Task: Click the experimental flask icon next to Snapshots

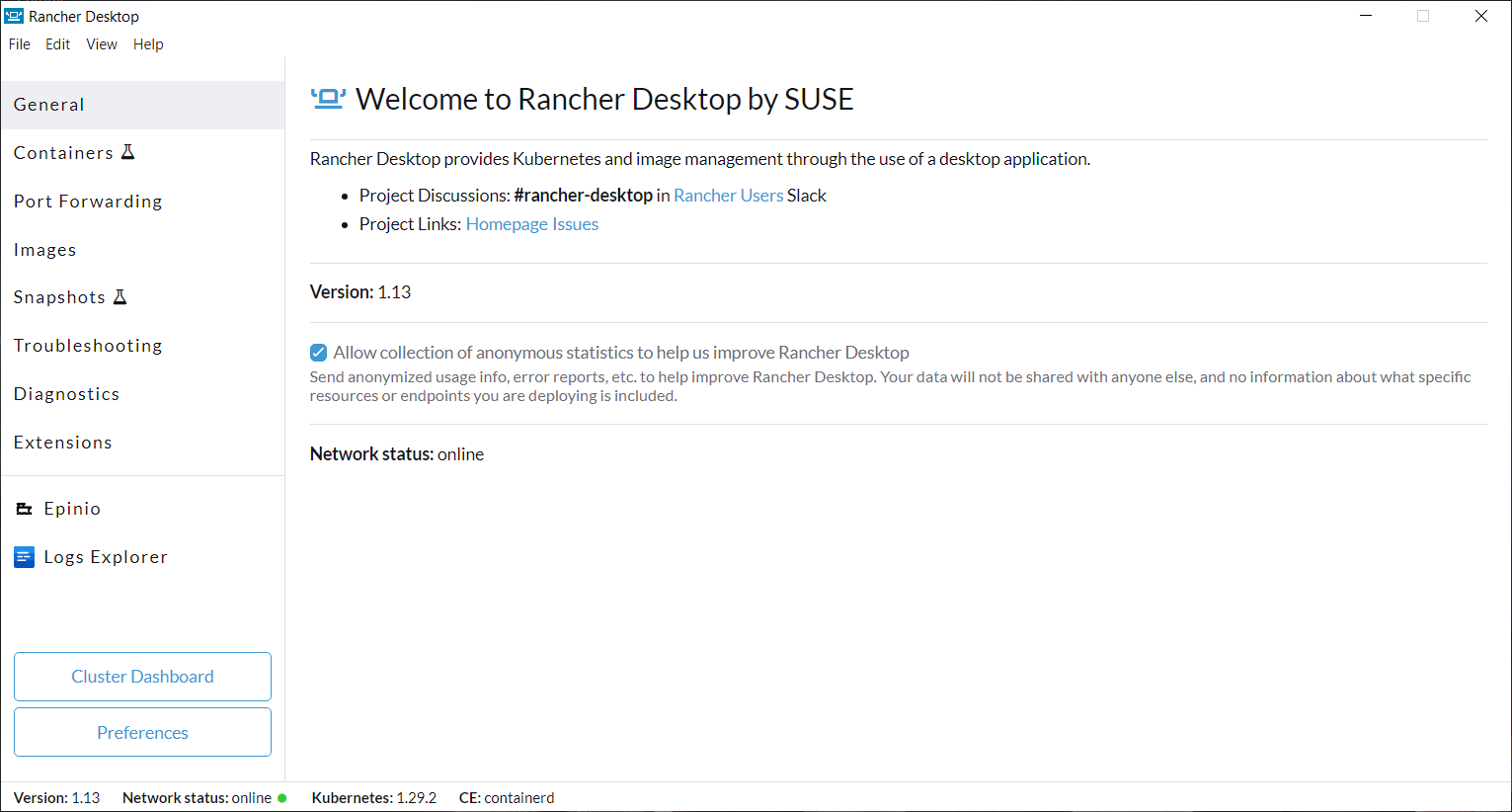Action: (120, 296)
